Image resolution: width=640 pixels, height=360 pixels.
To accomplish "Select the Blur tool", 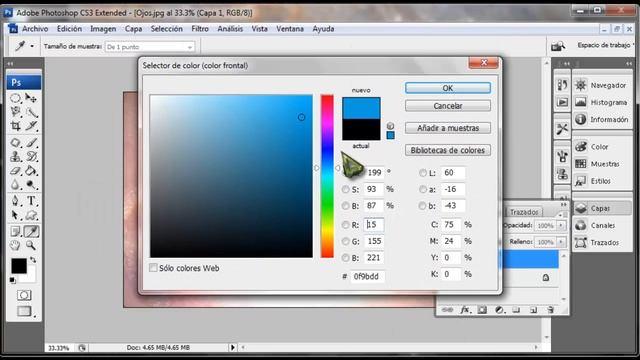I will pyautogui.click(x=16, y=184).
